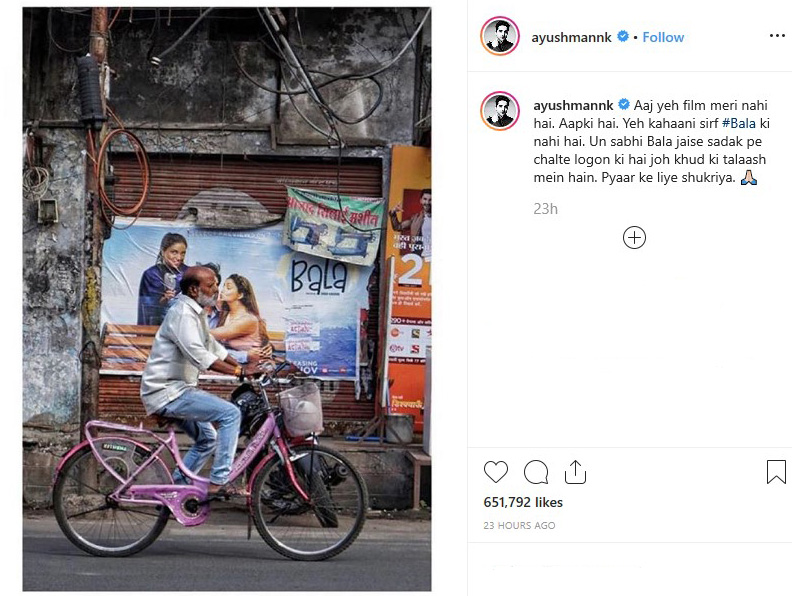
Task: Open the ayushmannk profile from the header username
Action: tap(571, 37)
